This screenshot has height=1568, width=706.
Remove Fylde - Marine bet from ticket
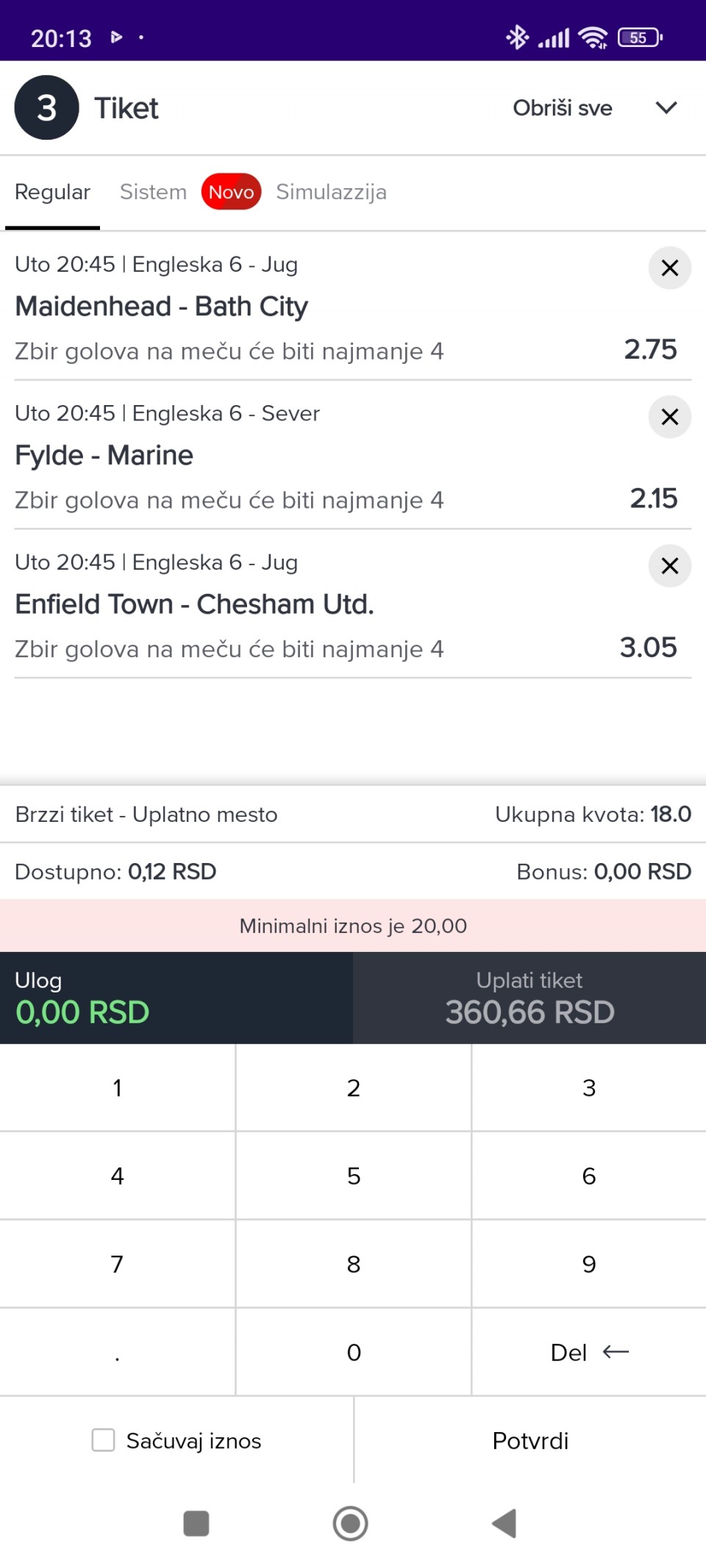(669, 417)
